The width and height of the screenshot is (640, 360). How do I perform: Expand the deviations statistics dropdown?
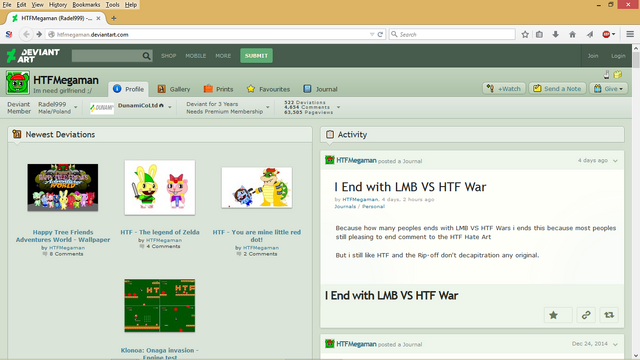pos(338,107)
